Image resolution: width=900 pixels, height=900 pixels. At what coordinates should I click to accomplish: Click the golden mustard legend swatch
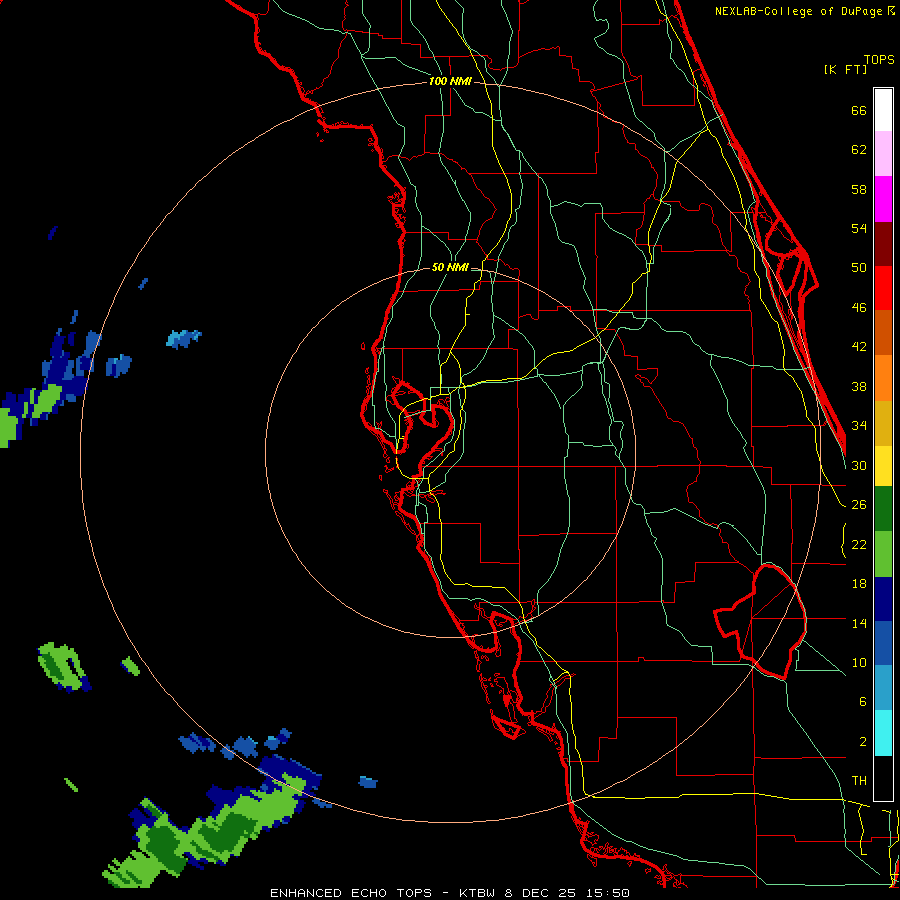coord(883,424)
